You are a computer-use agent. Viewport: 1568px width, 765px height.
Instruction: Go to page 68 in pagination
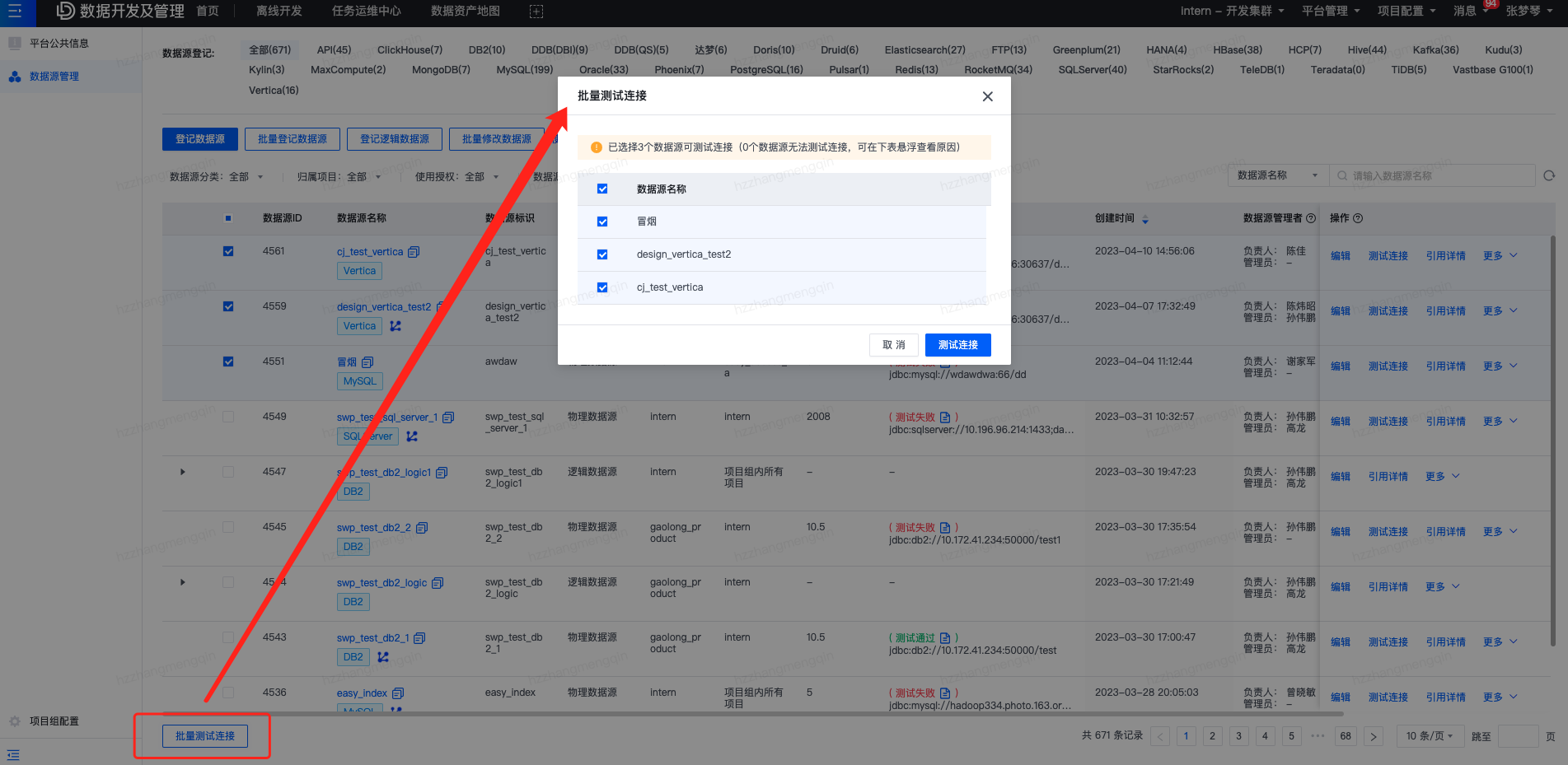click(x=1346, y=736)
